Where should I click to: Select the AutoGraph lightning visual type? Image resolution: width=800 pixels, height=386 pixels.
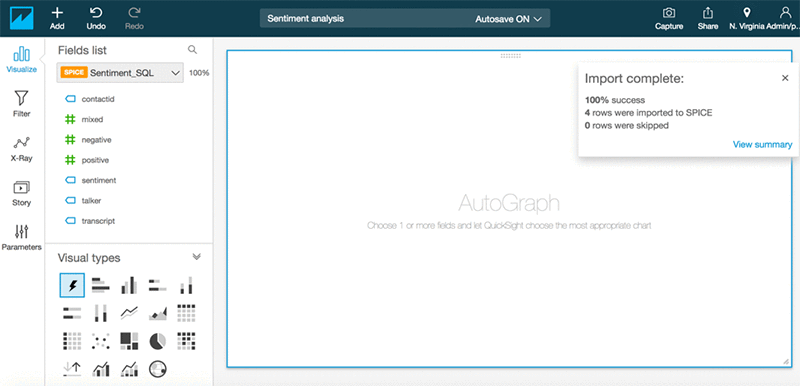point(72,285)
